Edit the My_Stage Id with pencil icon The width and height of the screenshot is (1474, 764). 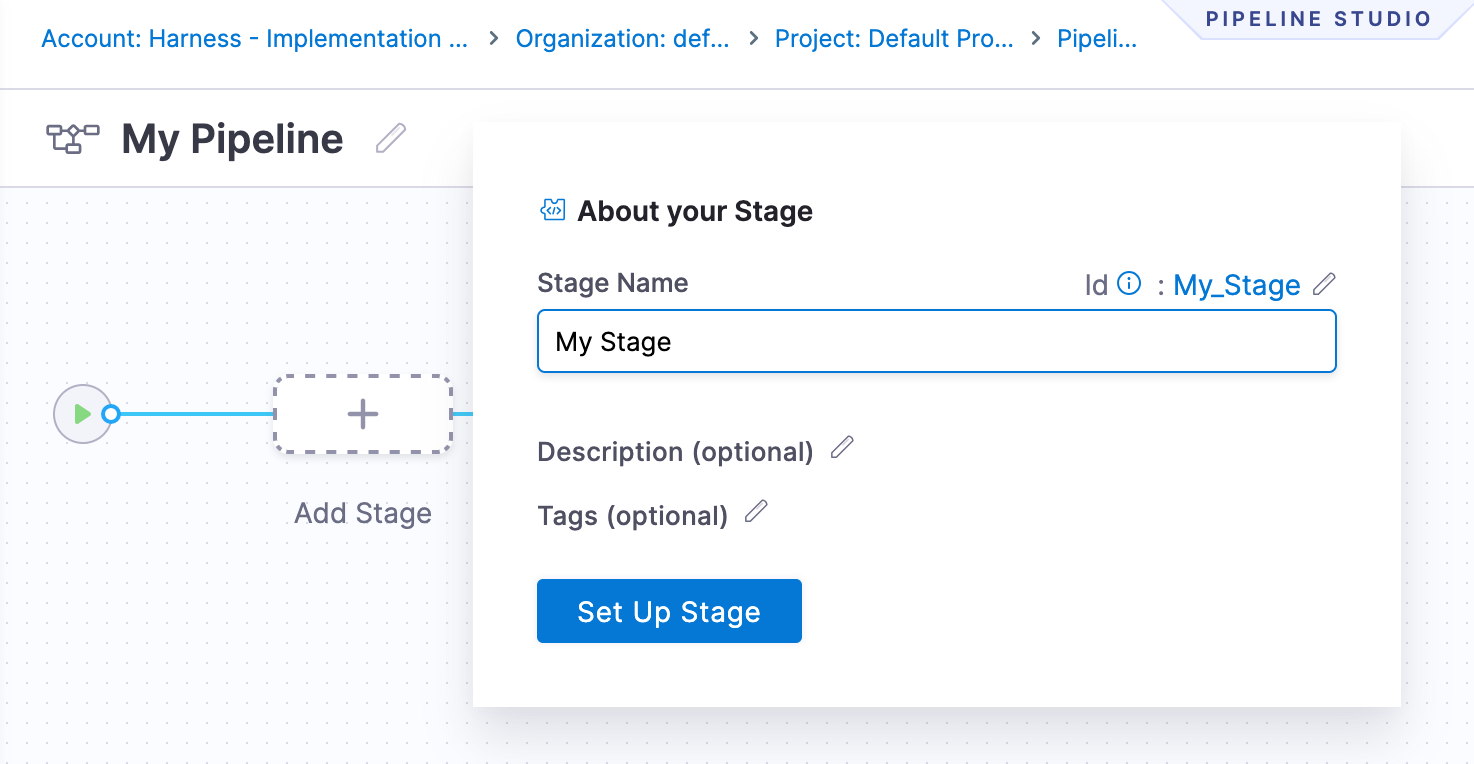1324,284
